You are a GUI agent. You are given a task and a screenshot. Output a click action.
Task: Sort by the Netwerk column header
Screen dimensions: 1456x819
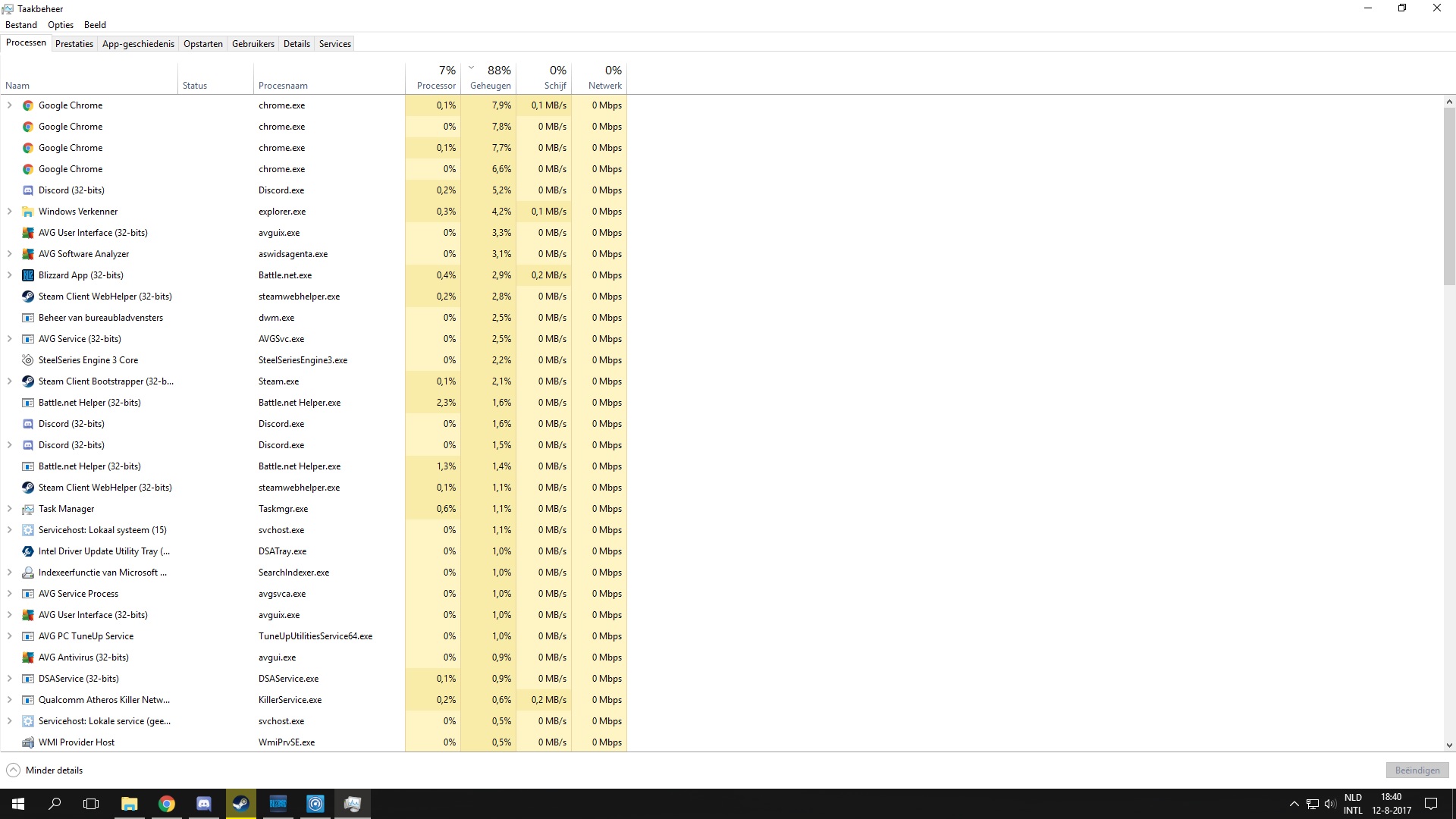coord(599,77)
